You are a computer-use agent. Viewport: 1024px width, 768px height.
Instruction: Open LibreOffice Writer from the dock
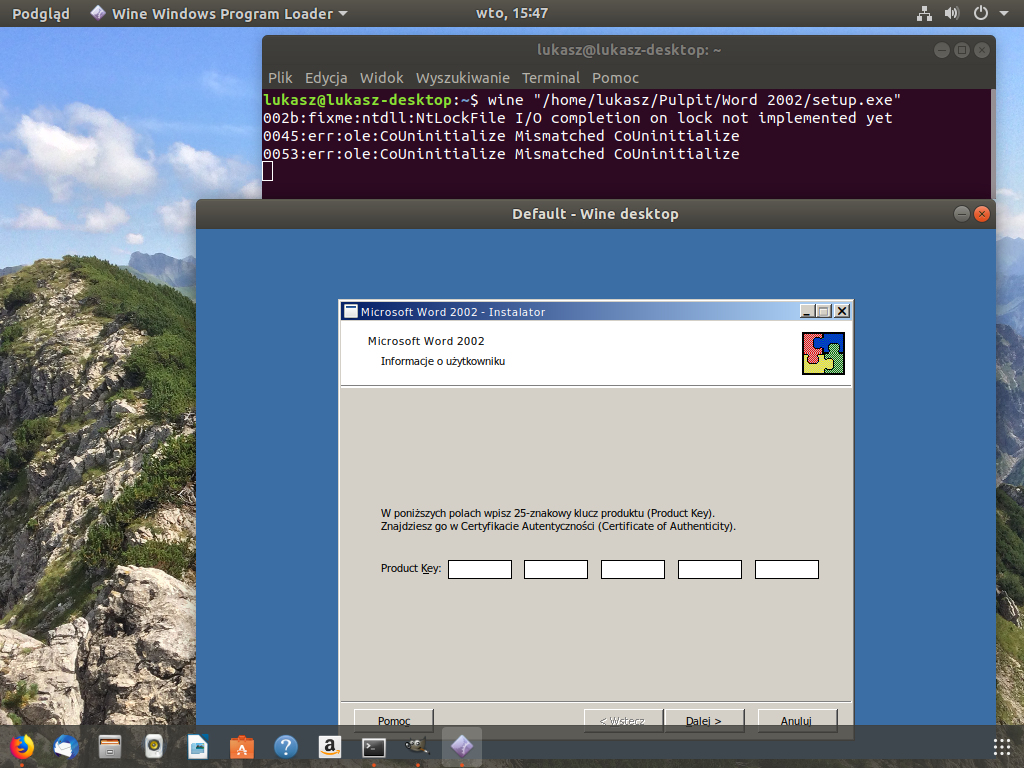198,746
